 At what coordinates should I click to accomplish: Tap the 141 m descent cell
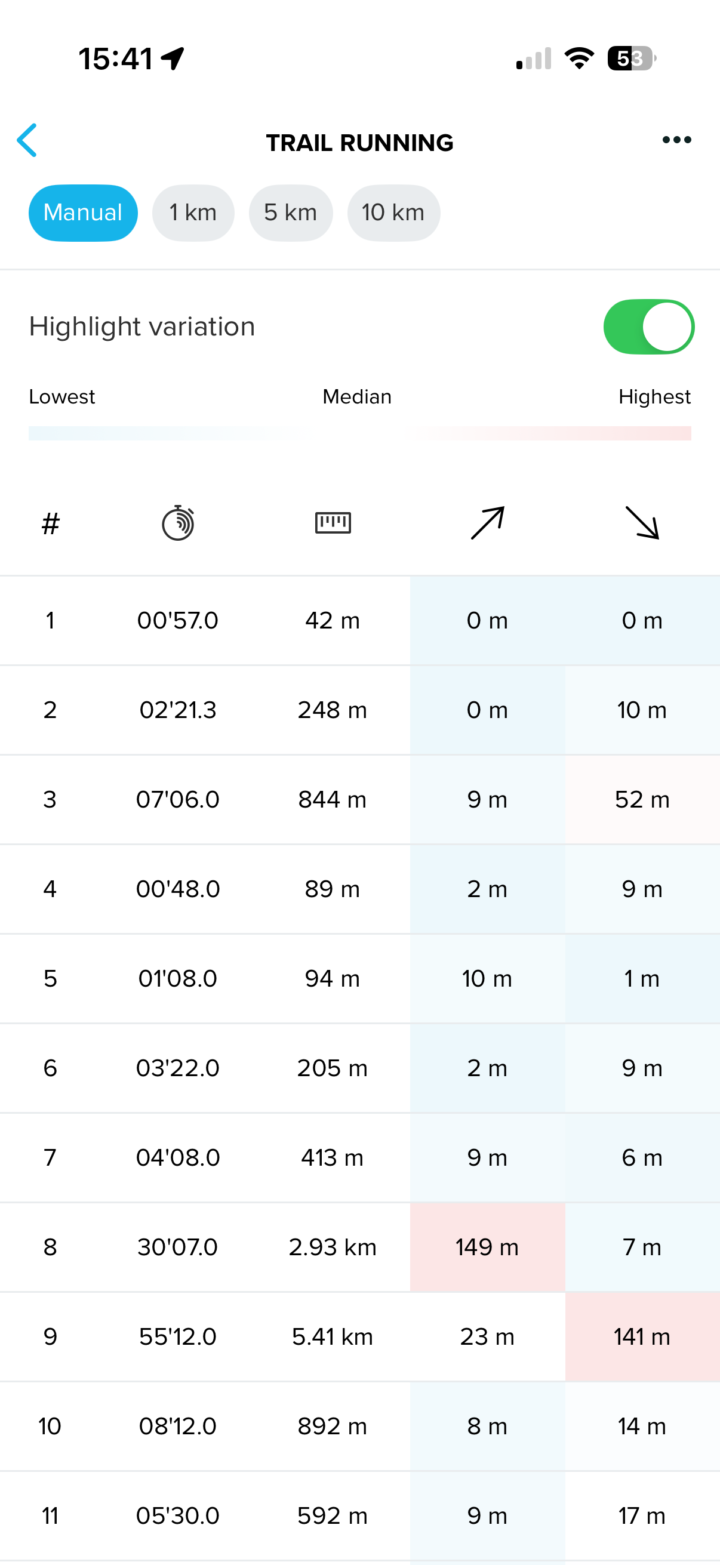pyautogui.click(x=642, y=1337)
